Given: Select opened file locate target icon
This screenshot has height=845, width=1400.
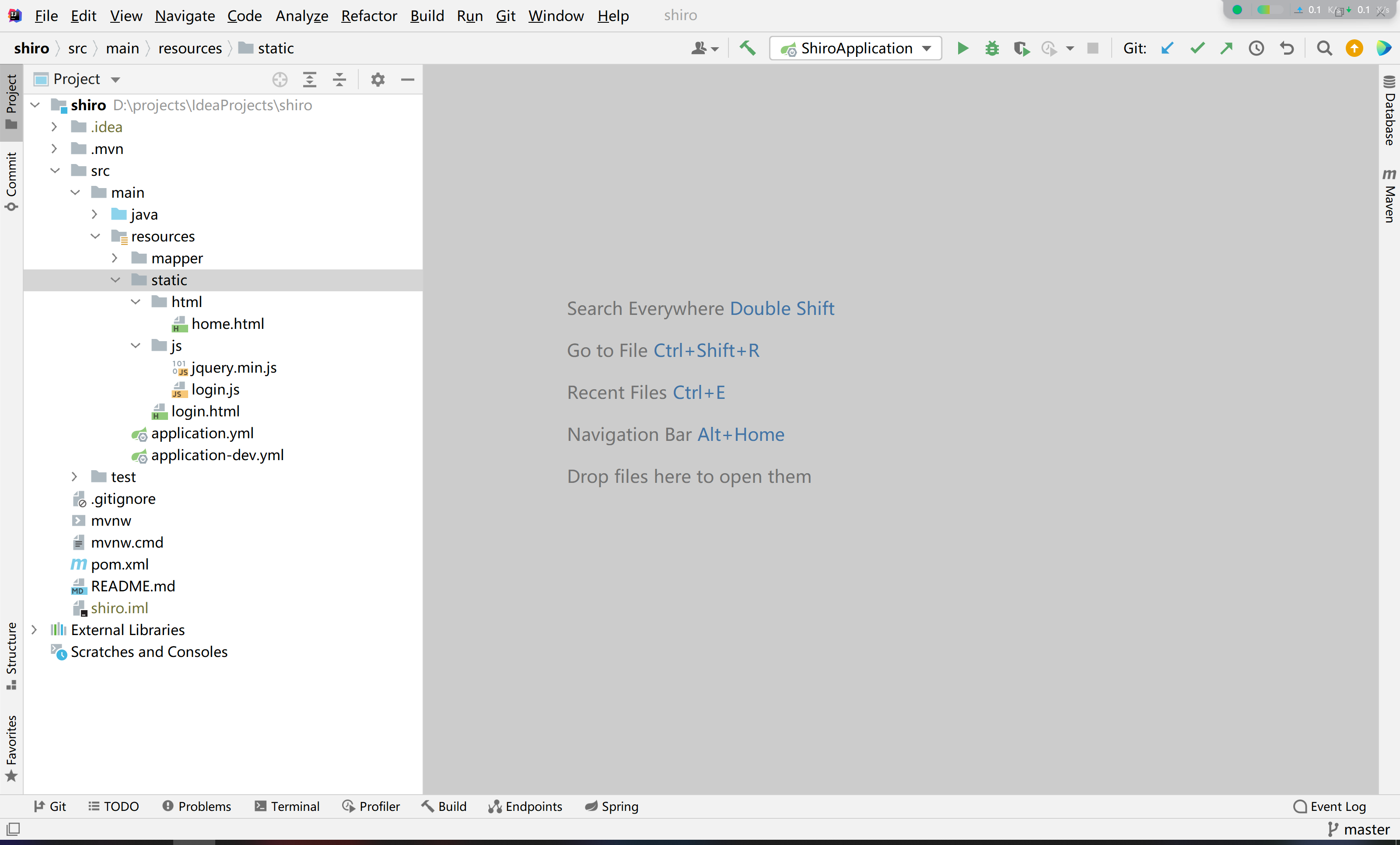Looking at the screenshot, I should (280, 80).
